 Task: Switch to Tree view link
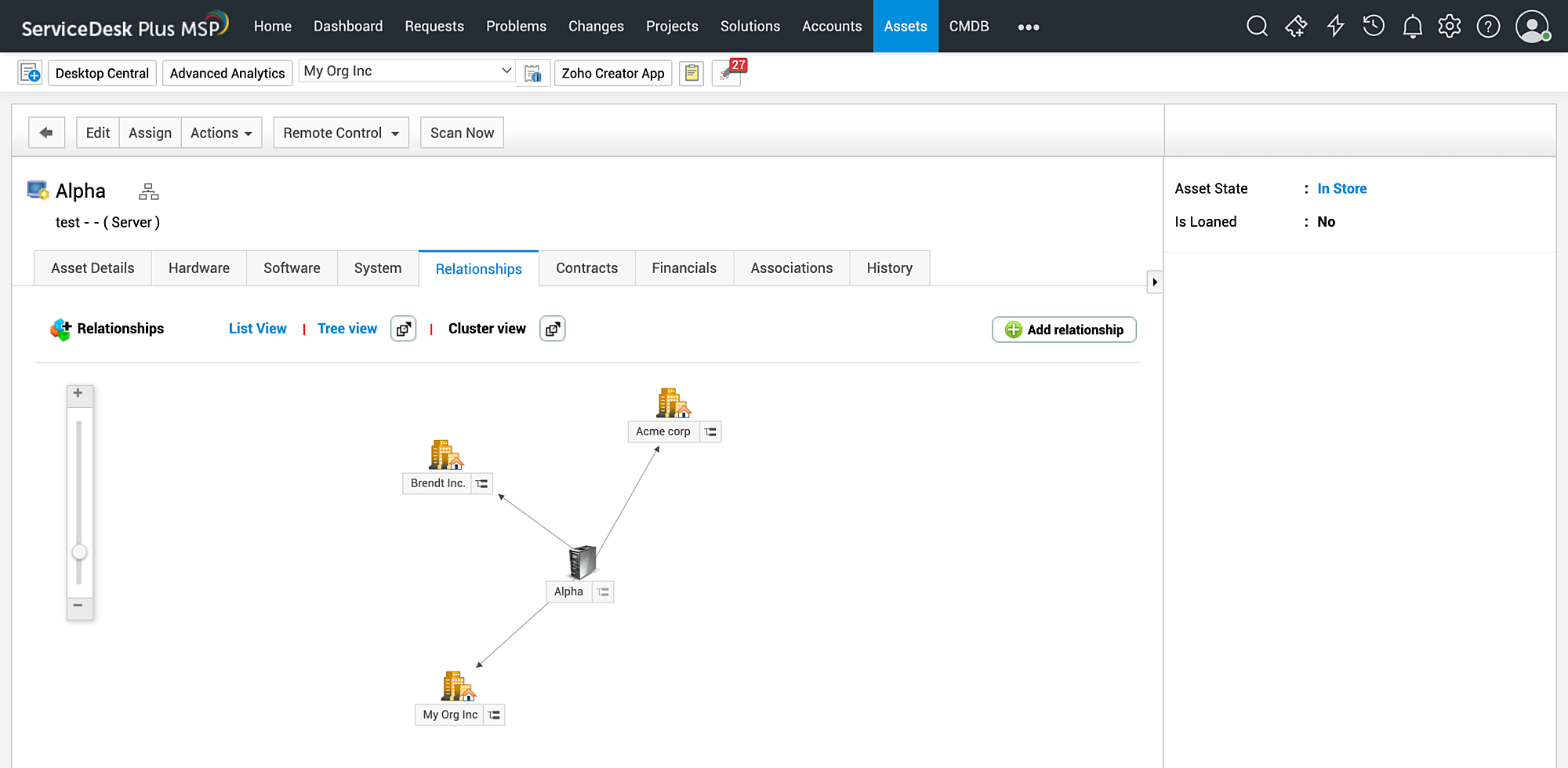tap(347, 329)
